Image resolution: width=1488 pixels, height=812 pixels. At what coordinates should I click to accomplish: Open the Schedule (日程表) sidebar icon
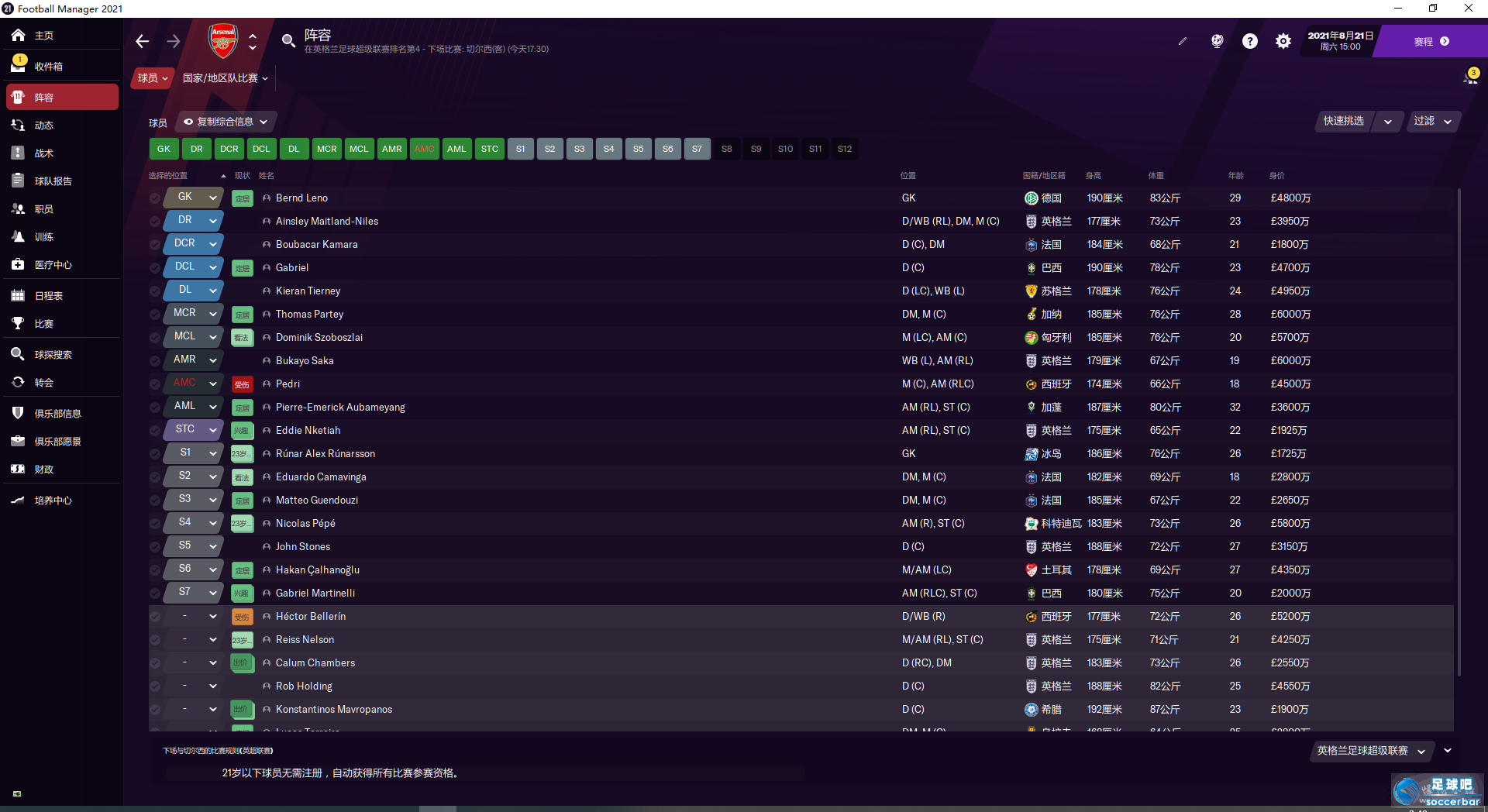click(x=18, y=295)
